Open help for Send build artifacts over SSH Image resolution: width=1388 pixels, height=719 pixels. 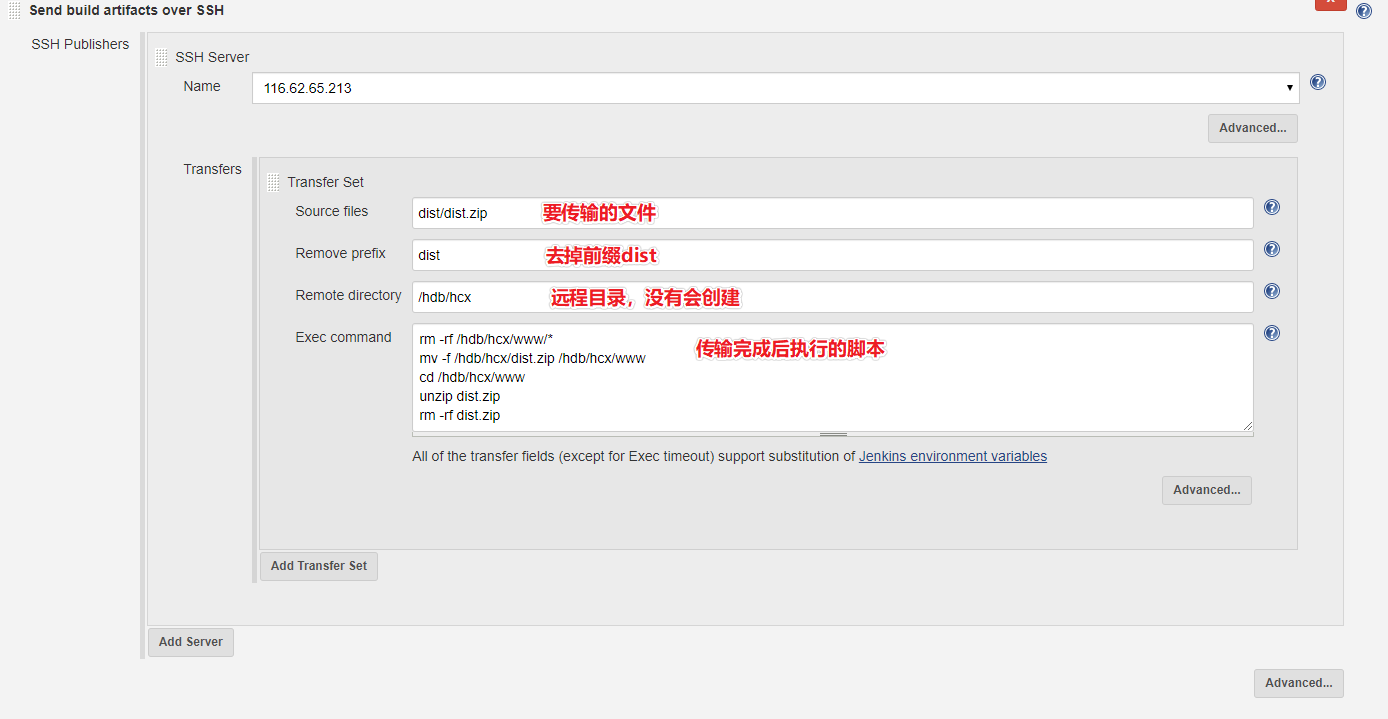click(x=1364, y=11)
